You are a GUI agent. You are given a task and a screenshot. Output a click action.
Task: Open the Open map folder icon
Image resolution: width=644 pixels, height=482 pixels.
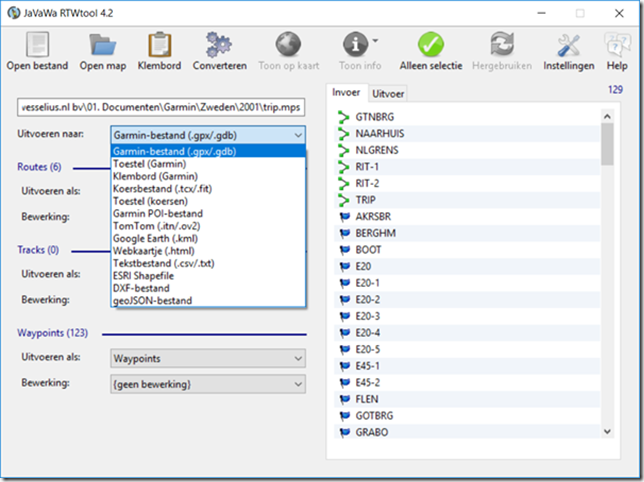(100, 46)
